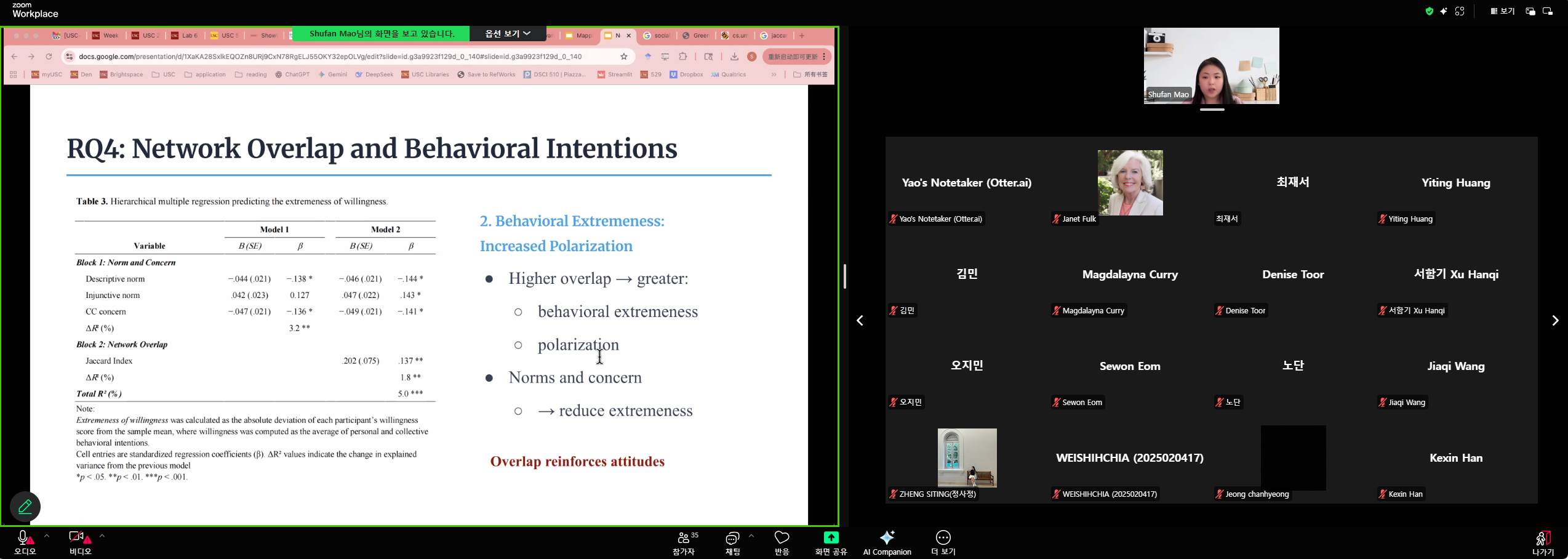Start screen sharing with the green Share button

(831, 543)
